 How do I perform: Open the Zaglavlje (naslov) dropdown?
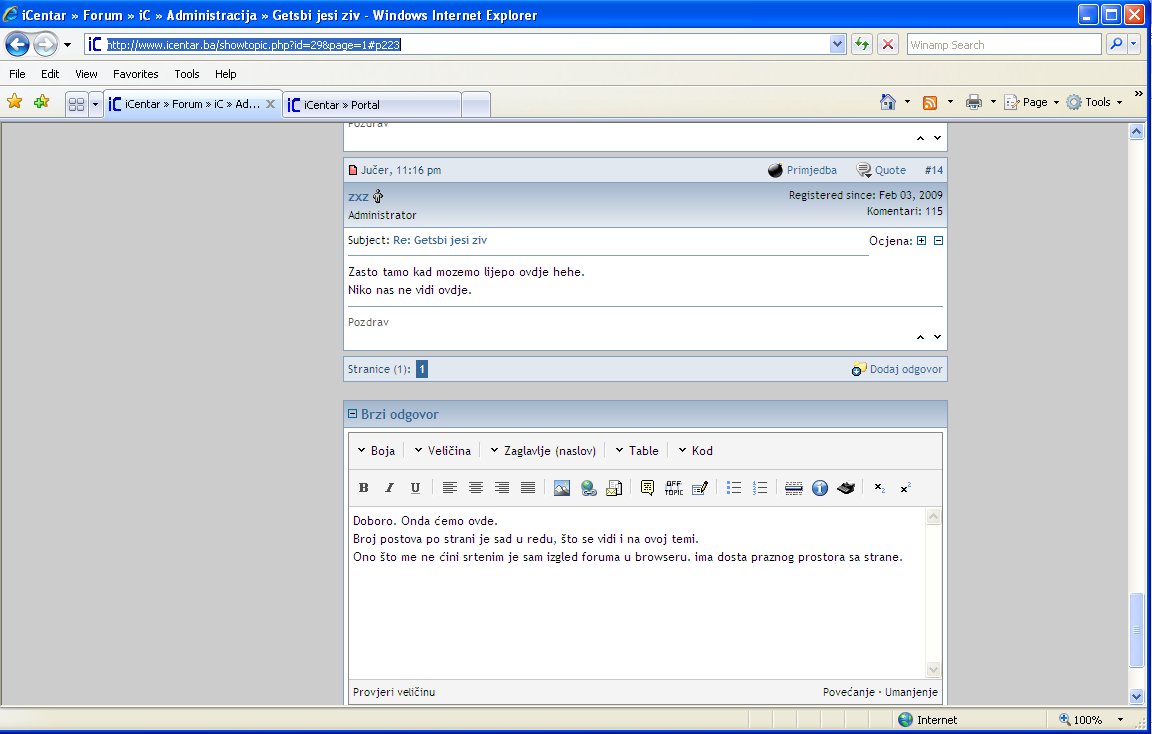[x=543, y=451]
